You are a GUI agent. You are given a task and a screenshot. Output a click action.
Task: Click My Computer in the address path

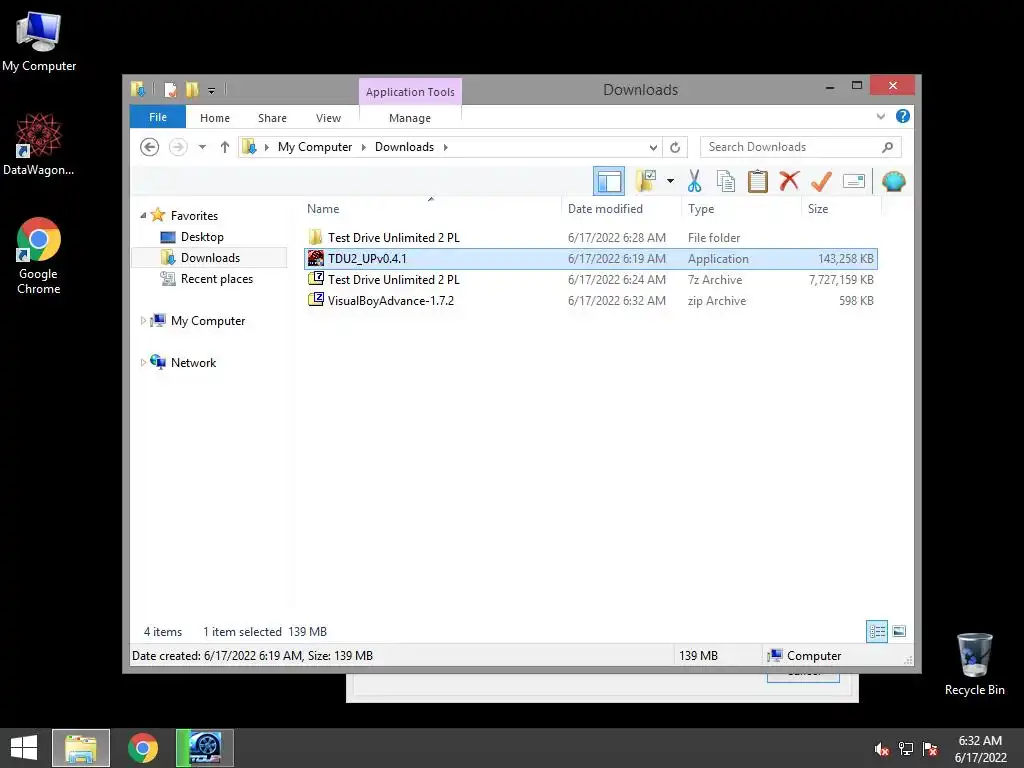pyautogui.click(x=315, y=147)
